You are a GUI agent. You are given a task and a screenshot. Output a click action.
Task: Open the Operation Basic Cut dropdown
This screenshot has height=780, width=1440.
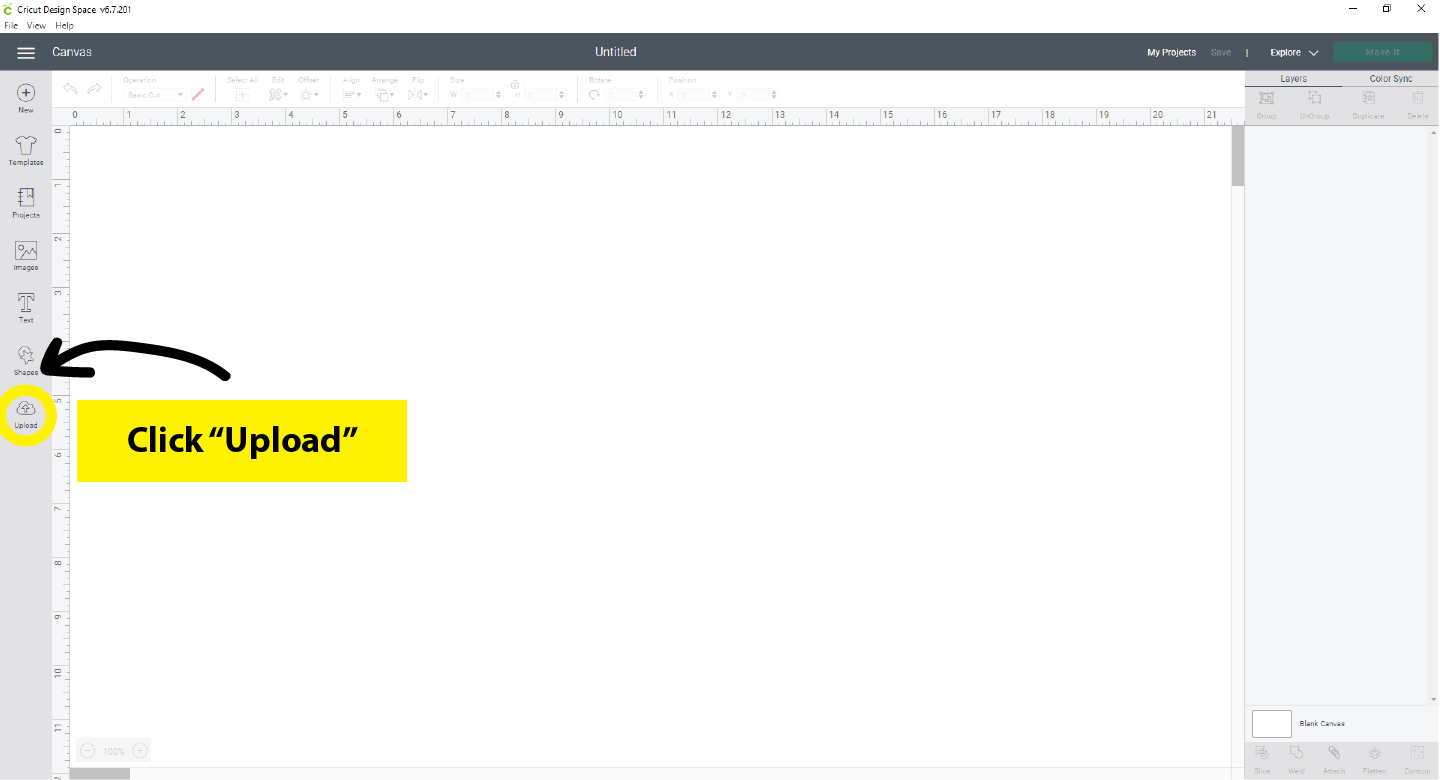click(154, 95)
